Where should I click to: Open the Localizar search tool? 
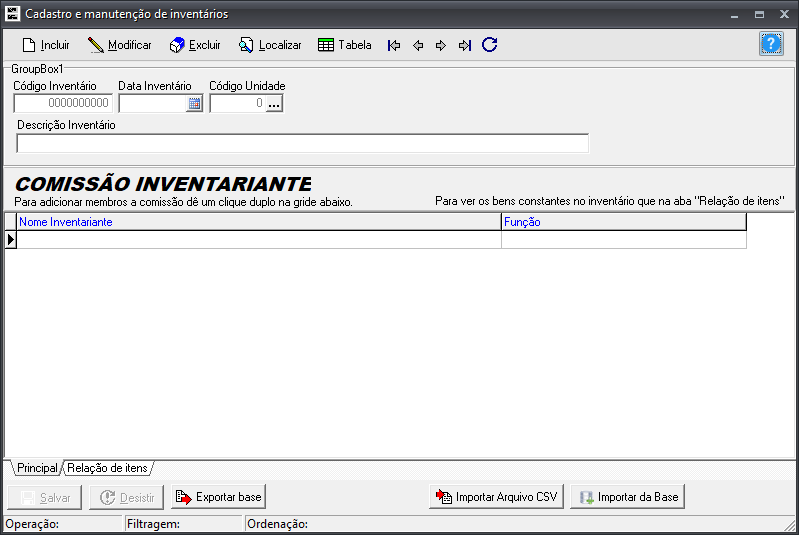pos(270,45)
